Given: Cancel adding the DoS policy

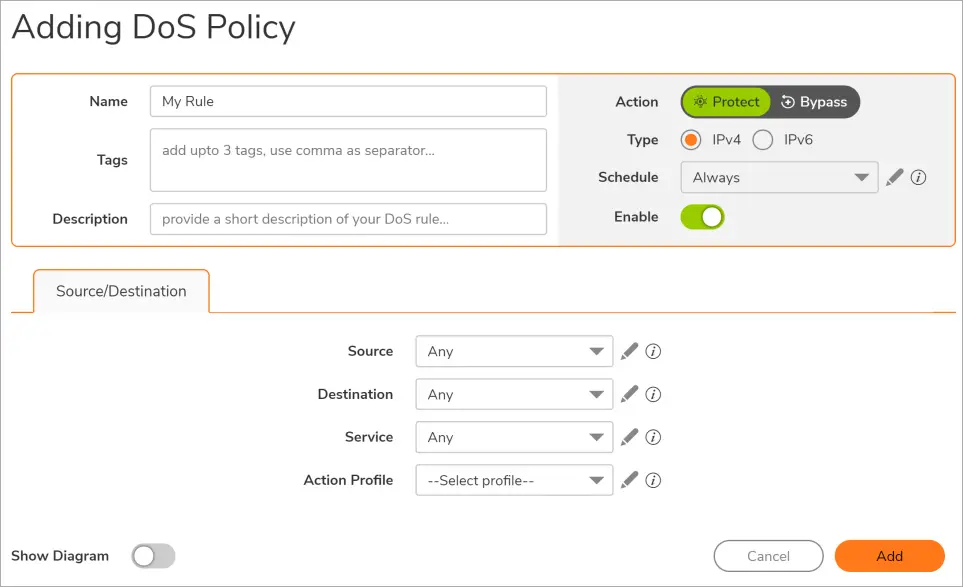Looking at the screenshot, I should click(x=768, y=556).
